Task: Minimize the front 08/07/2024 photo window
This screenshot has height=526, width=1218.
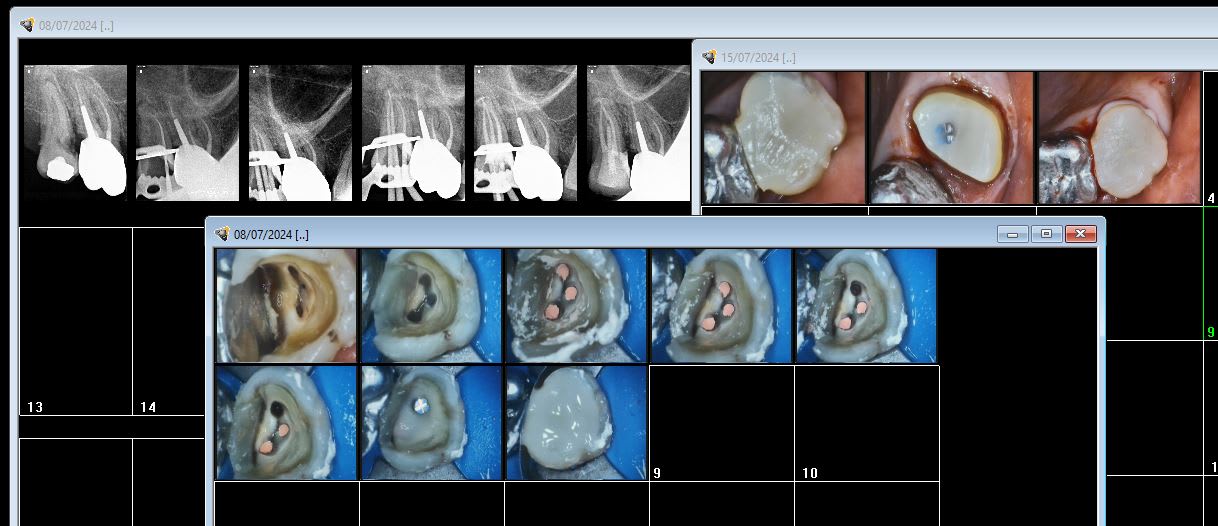Action: [x=1013, y=234]
